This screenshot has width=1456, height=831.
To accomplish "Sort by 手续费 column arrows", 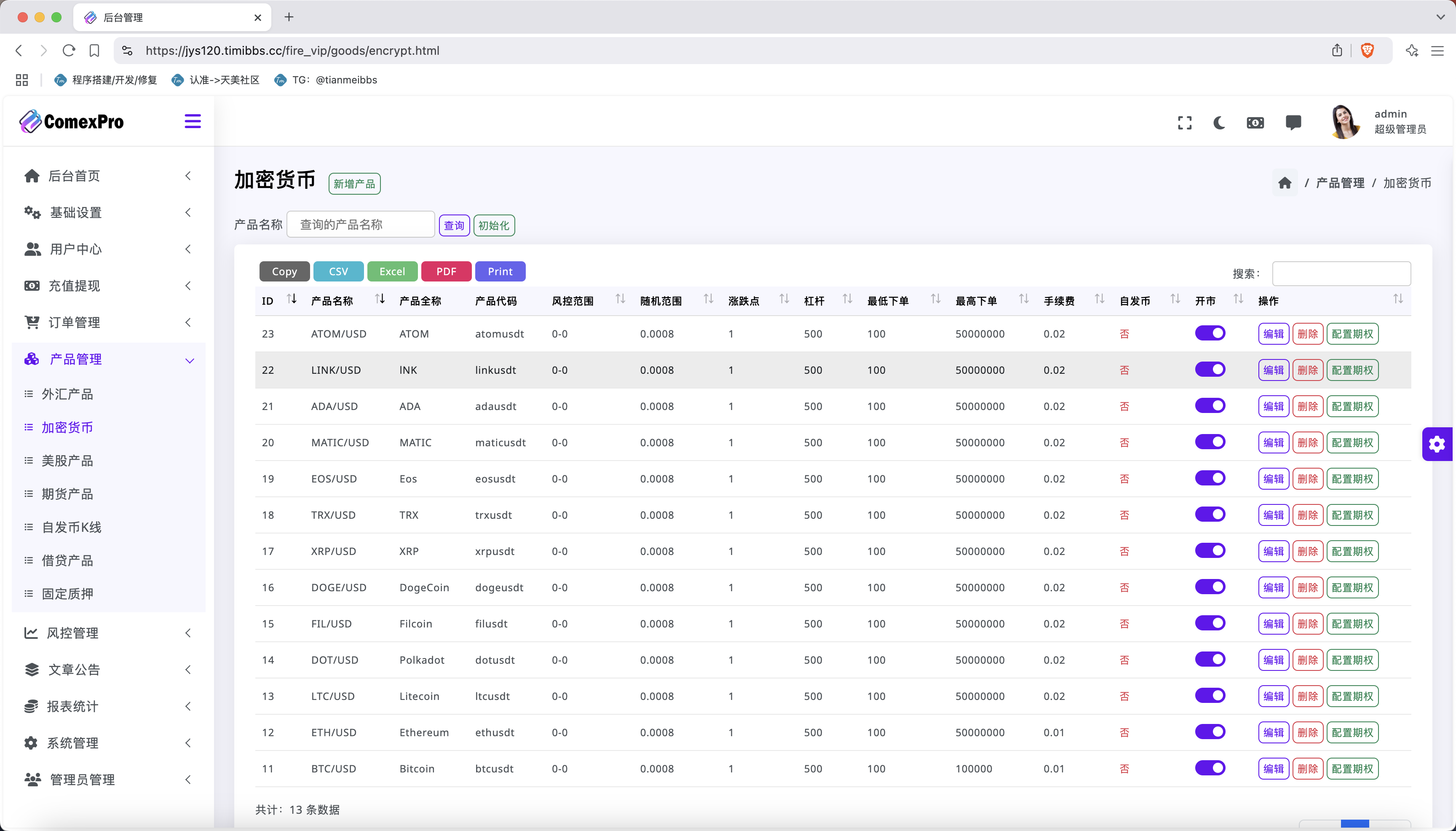I will point(1100,298).
